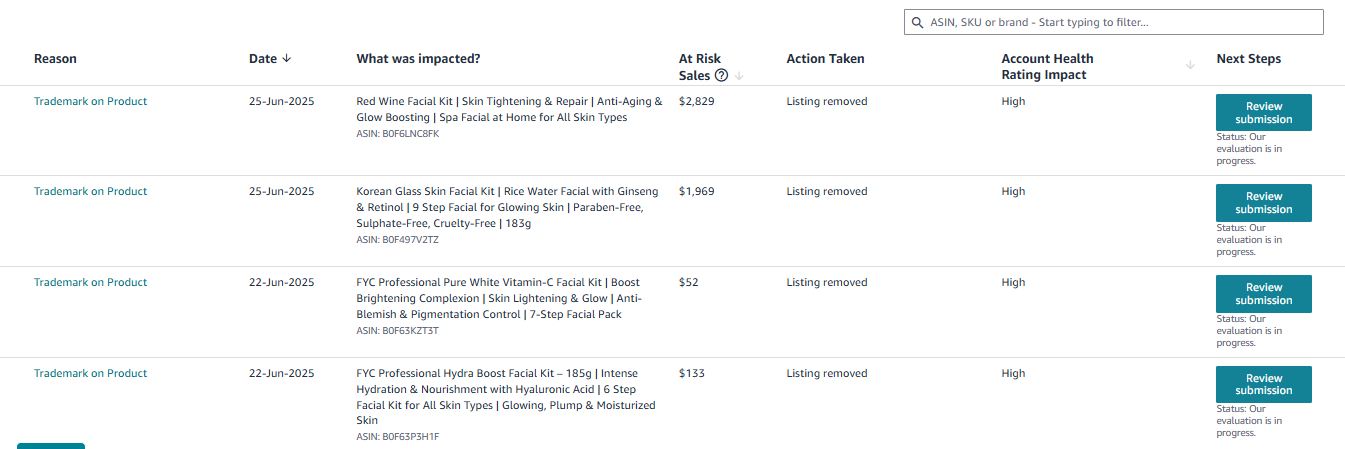The image size is (1345, 449).
Task: Sort by Date column arrow
Action: 287,59
